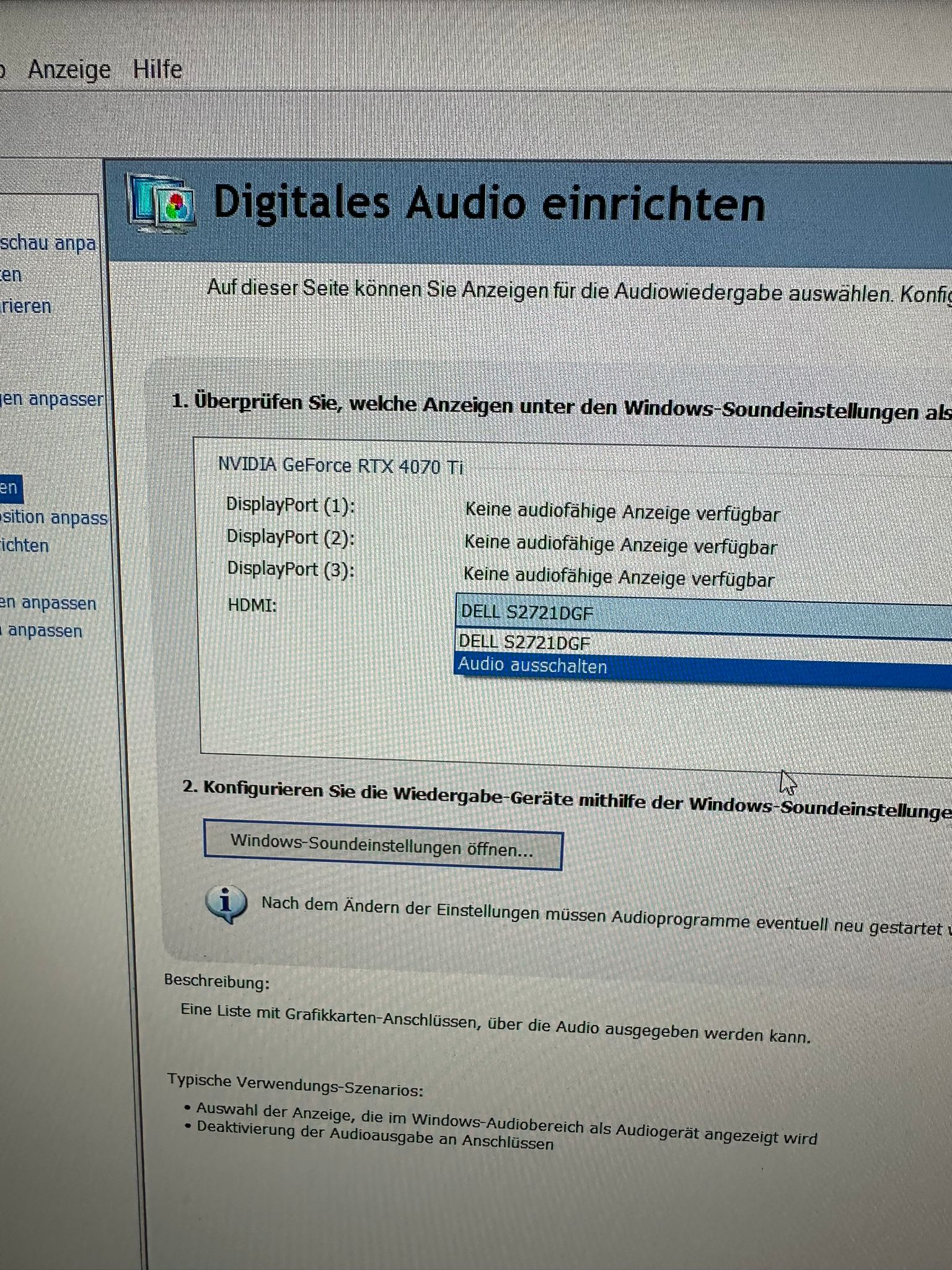
Task: Click 'Windows-Soundeinstellungen öffnen...' button
Action: (382, 846)
